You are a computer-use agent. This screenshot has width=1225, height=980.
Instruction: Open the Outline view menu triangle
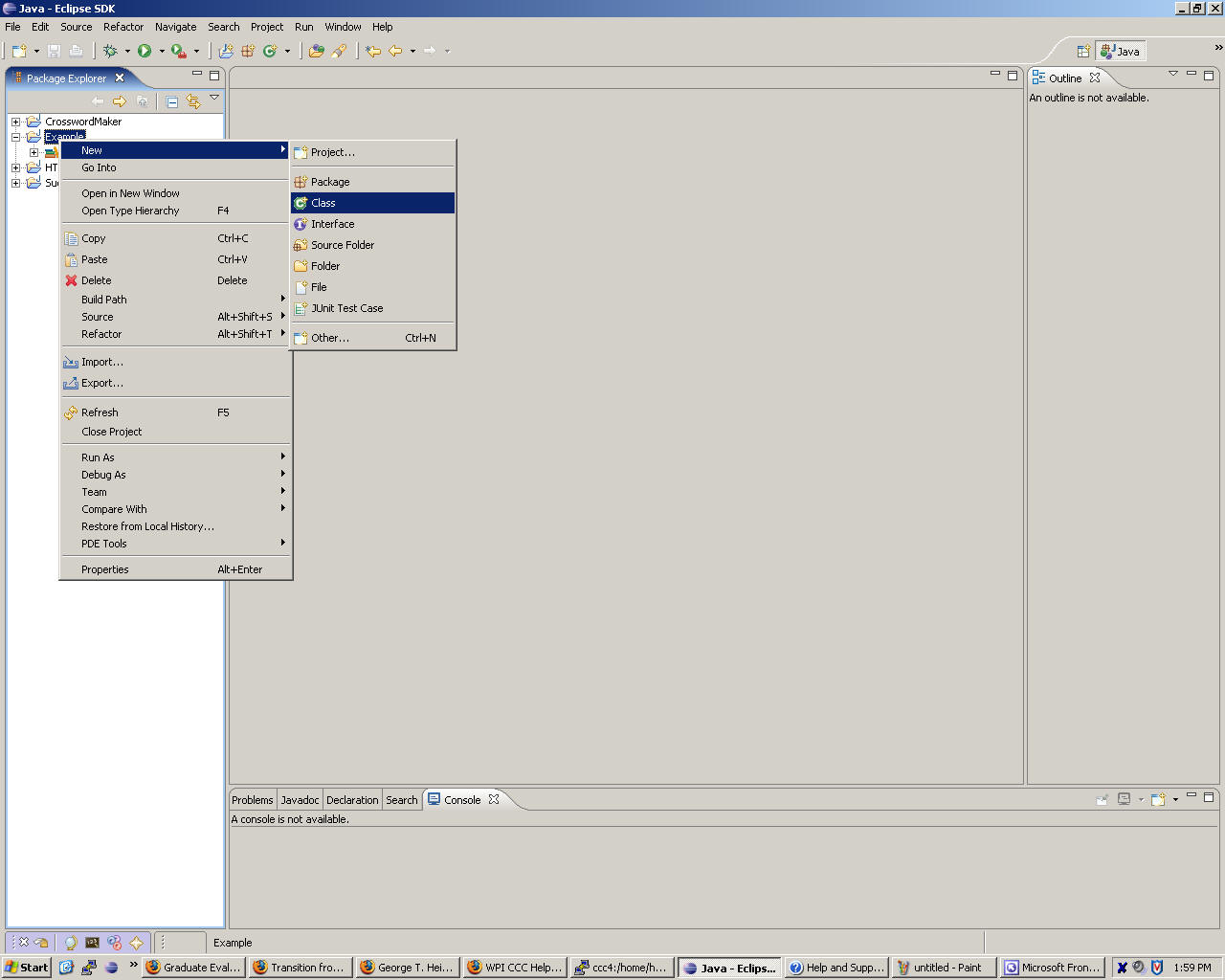pyautogui.click(x=1173, y=74)
